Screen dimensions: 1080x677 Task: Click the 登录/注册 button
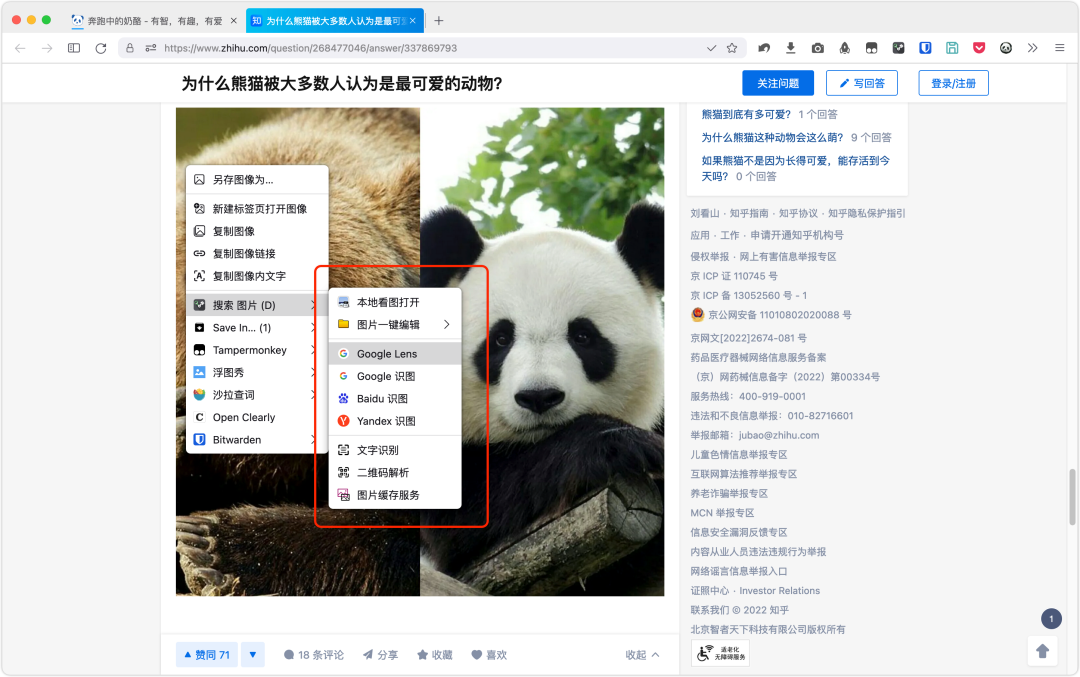click(x=953, y=83)
